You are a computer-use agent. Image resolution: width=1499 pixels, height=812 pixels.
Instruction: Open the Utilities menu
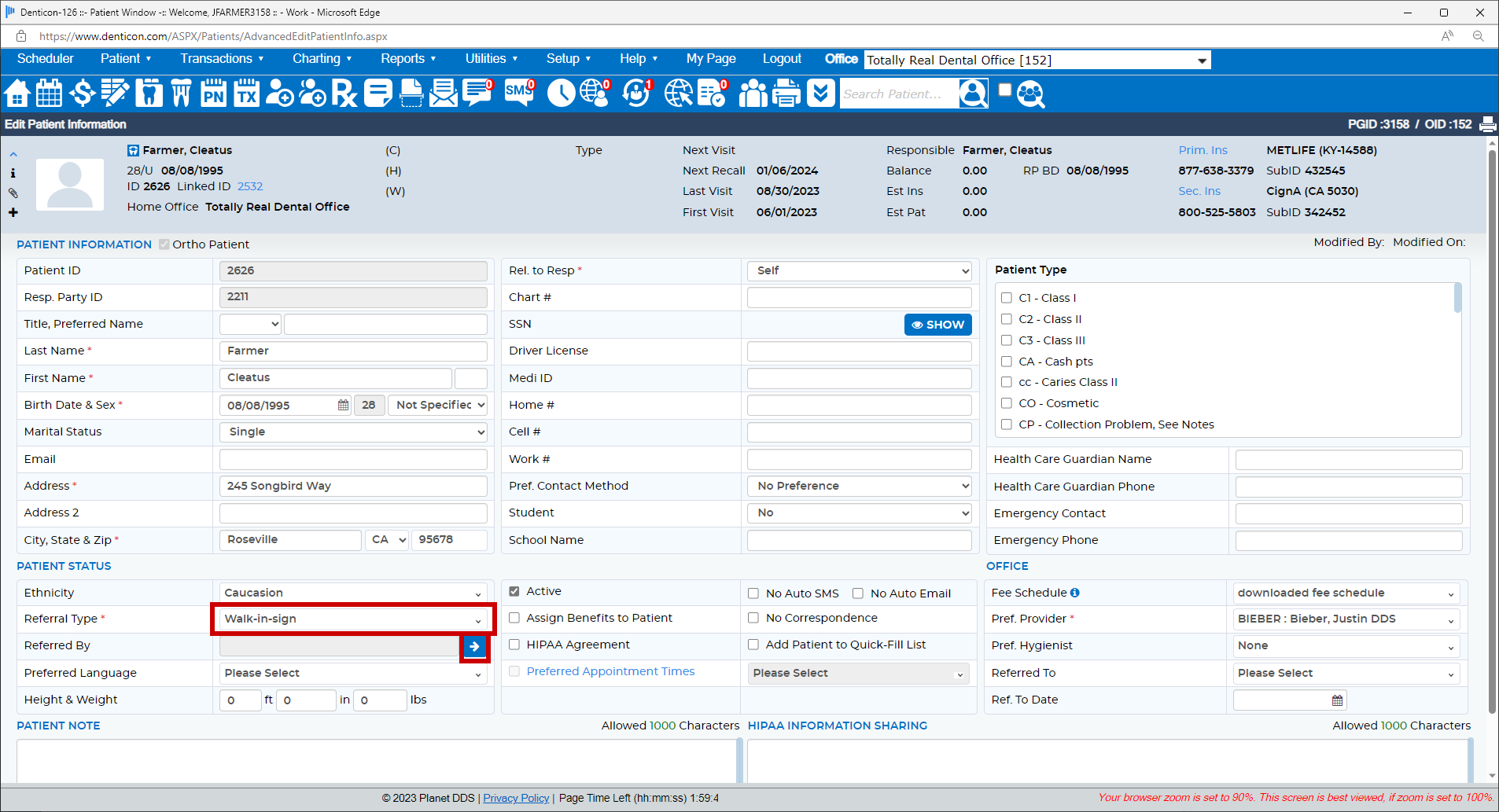[x=492, y=59]
